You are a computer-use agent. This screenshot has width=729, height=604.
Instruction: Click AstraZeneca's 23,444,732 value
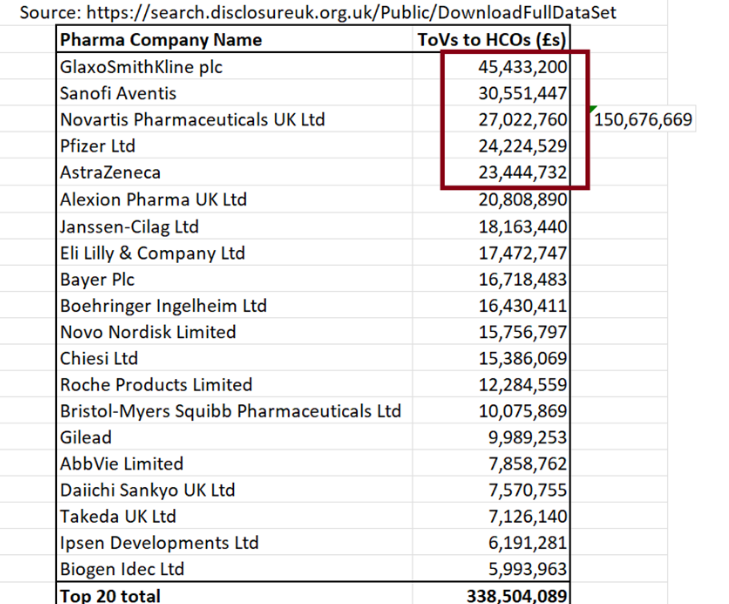click(x=523, y=173)
